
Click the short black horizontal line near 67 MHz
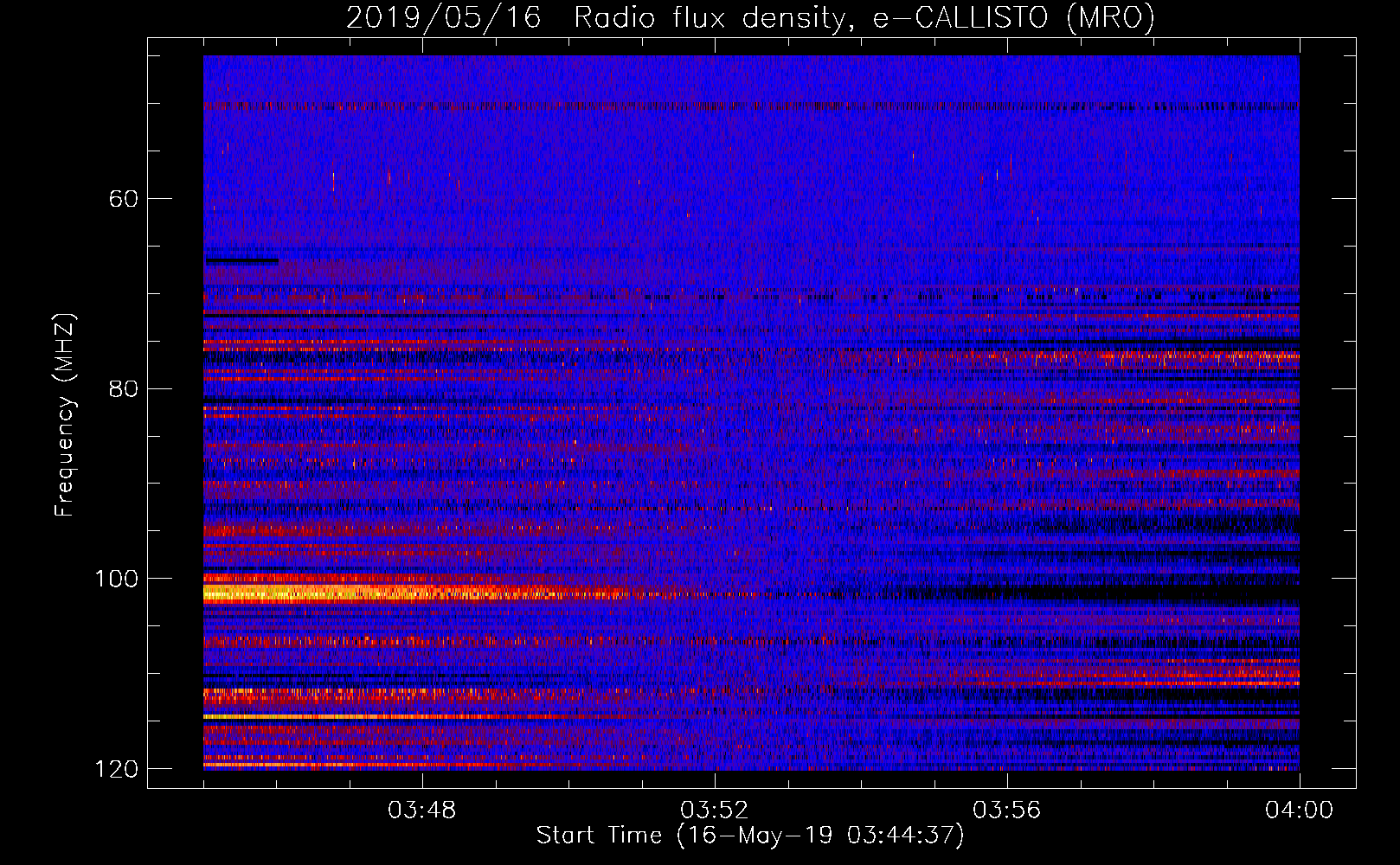pos(241,260)
